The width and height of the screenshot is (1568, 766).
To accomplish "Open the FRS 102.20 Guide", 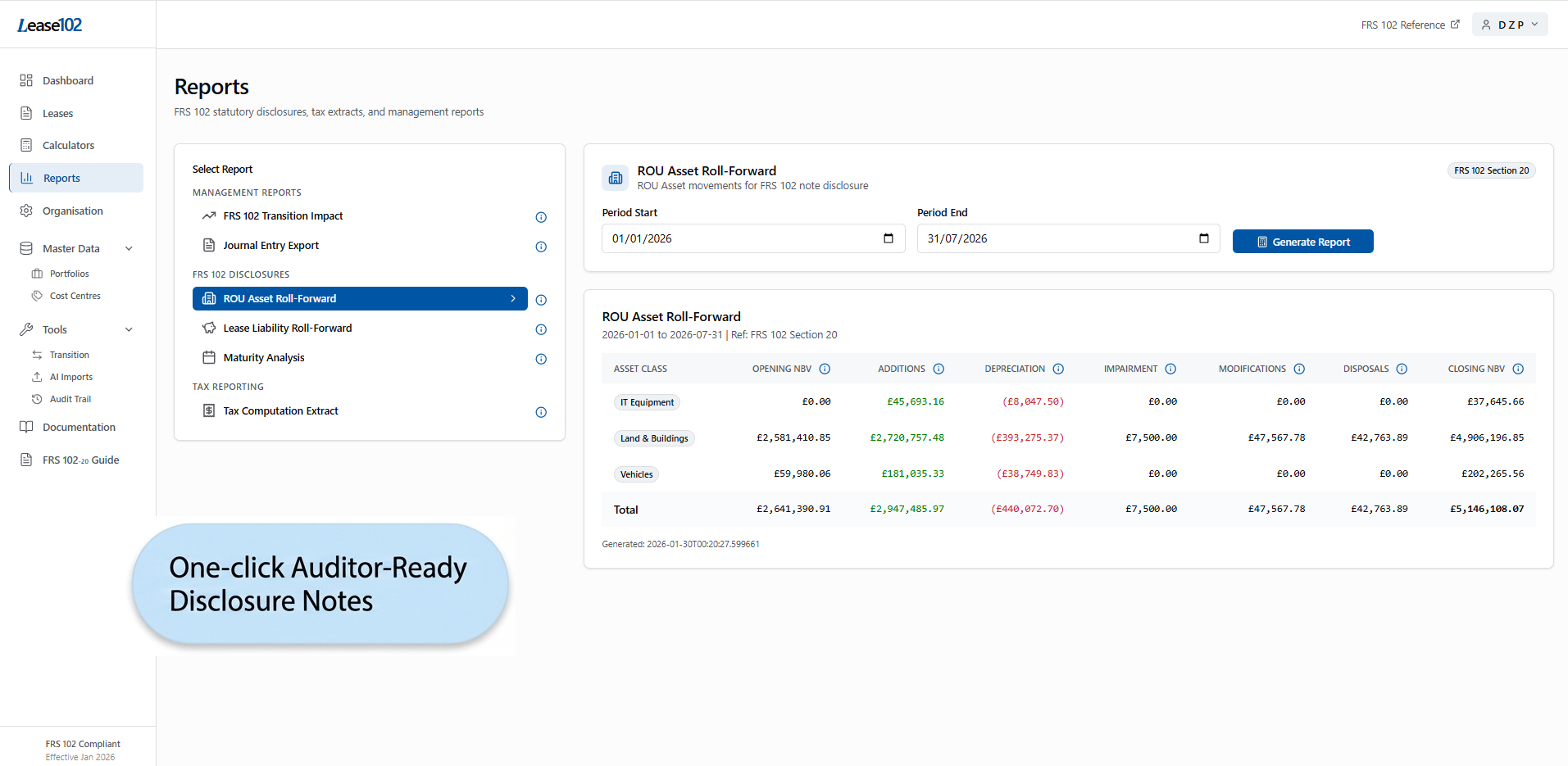I will coord(80,460).
